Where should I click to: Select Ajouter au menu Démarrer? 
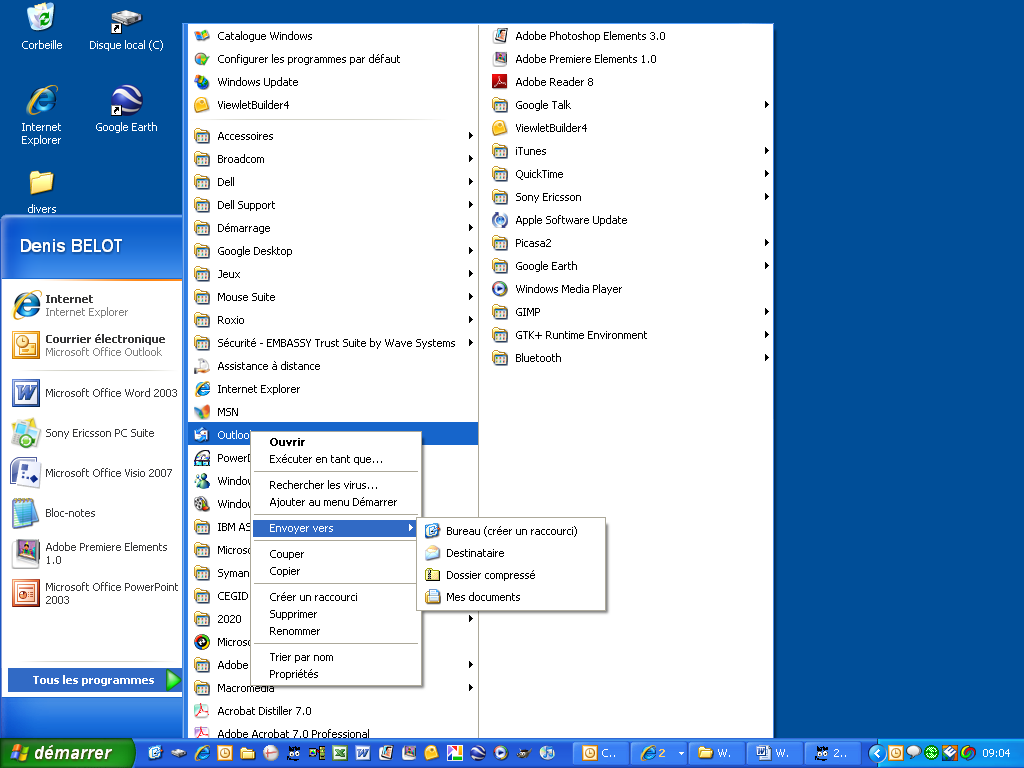click(336, 502)
